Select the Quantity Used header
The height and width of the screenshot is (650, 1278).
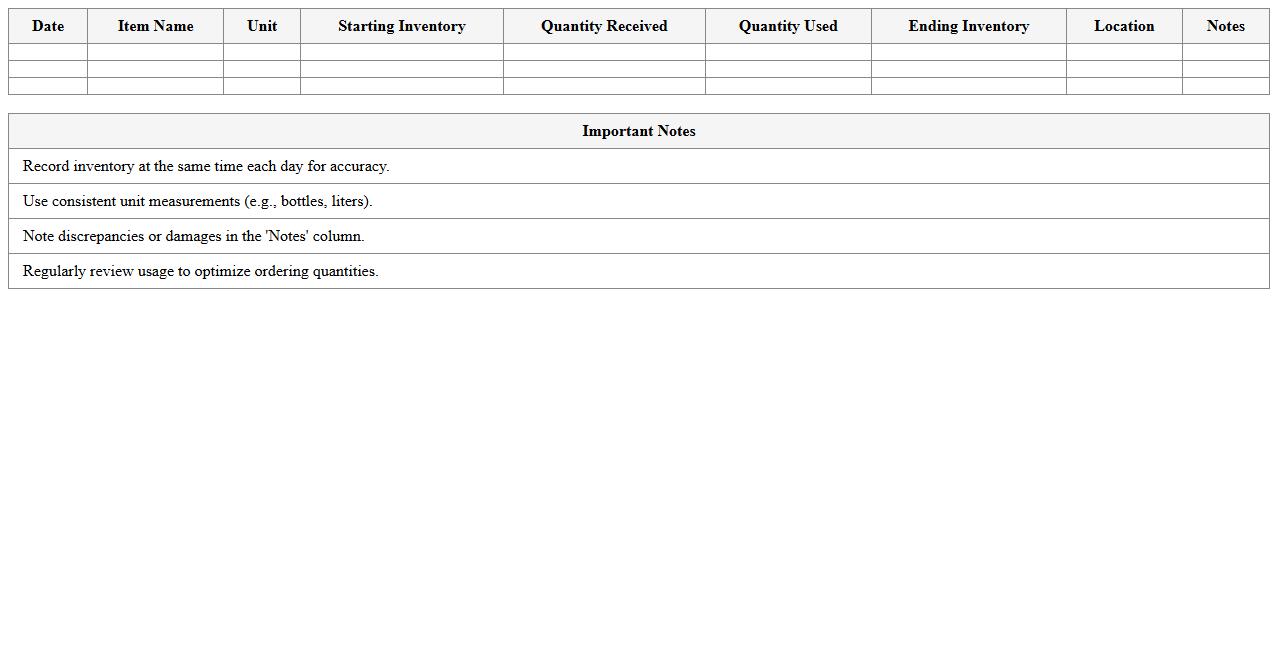coord(788,26)
